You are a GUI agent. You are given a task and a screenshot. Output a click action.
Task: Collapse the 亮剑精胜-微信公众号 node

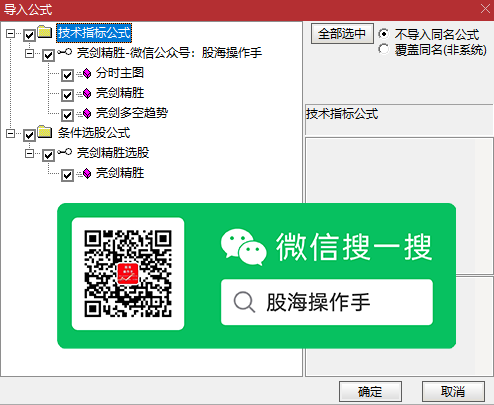pos(29,53)
